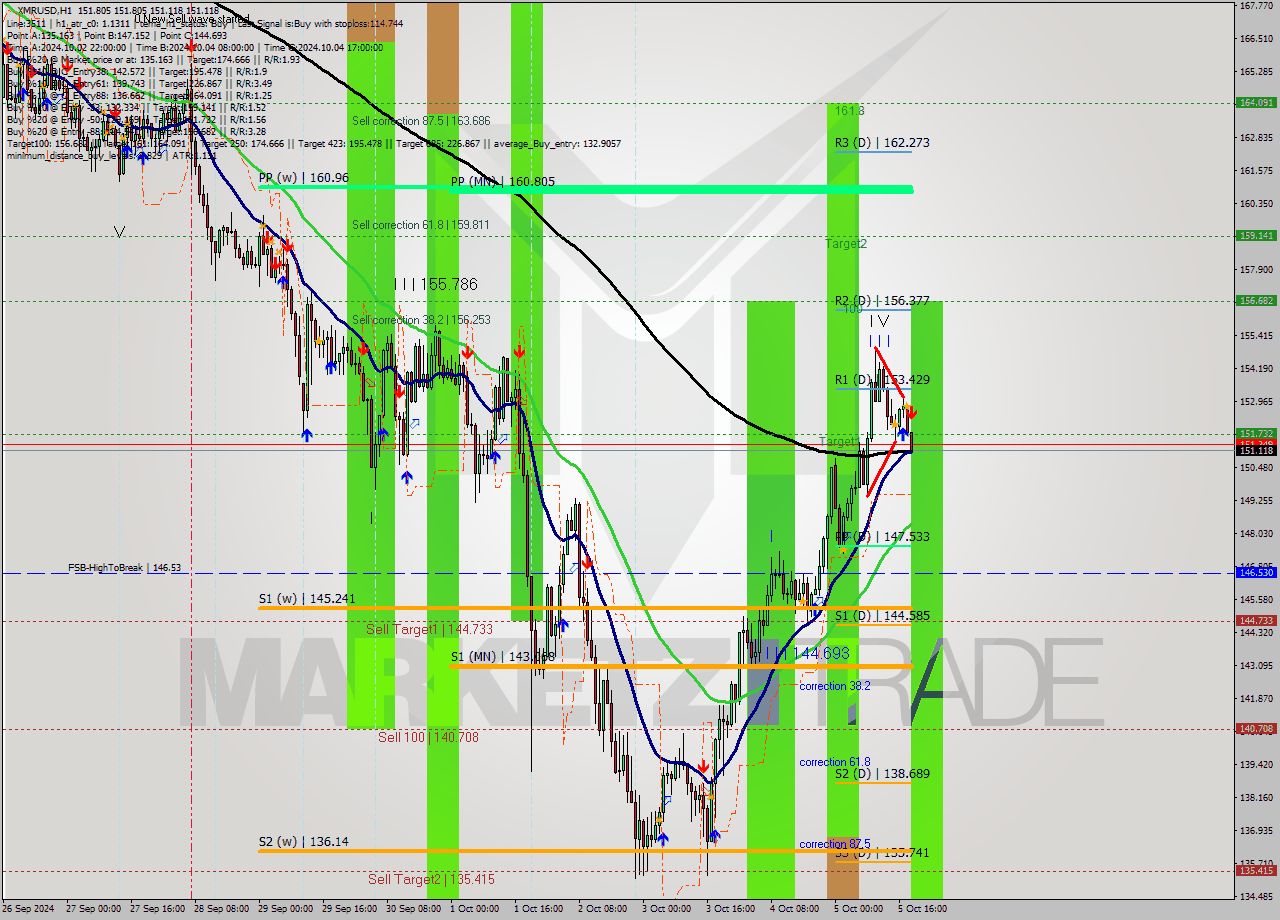Click the 4 Oct 08:00 time label
The width and height of the screenshot is (1280, 920).
tap(793, 909)
